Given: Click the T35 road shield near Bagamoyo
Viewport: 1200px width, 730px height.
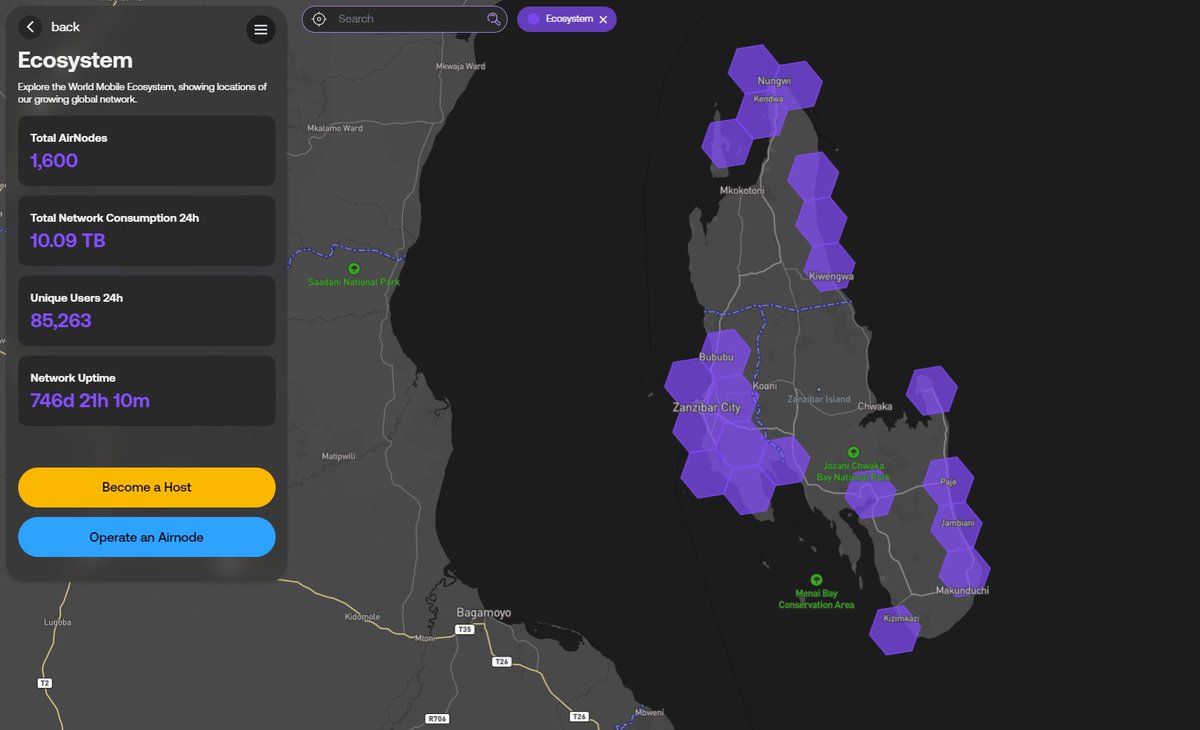Looking at the screenshot, I should click(463, 630).
